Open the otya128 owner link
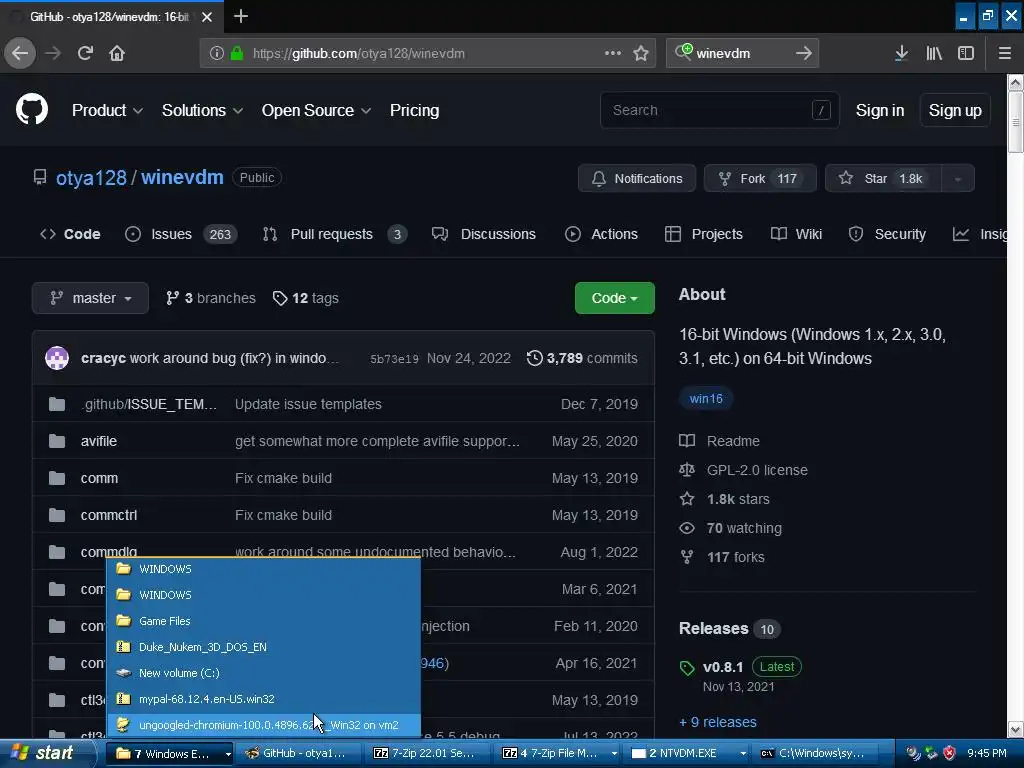 [91, 178]
